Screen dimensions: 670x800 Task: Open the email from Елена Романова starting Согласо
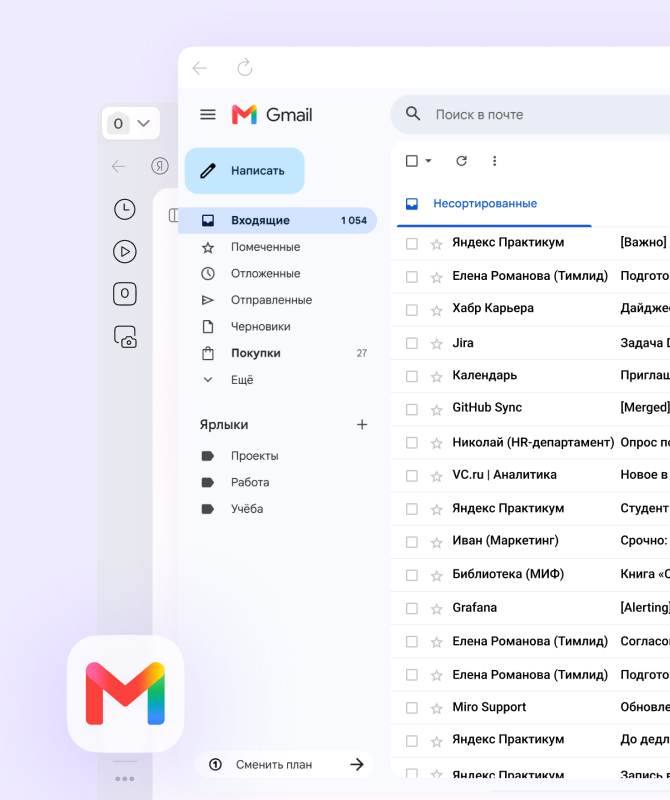tap(530, 641)
